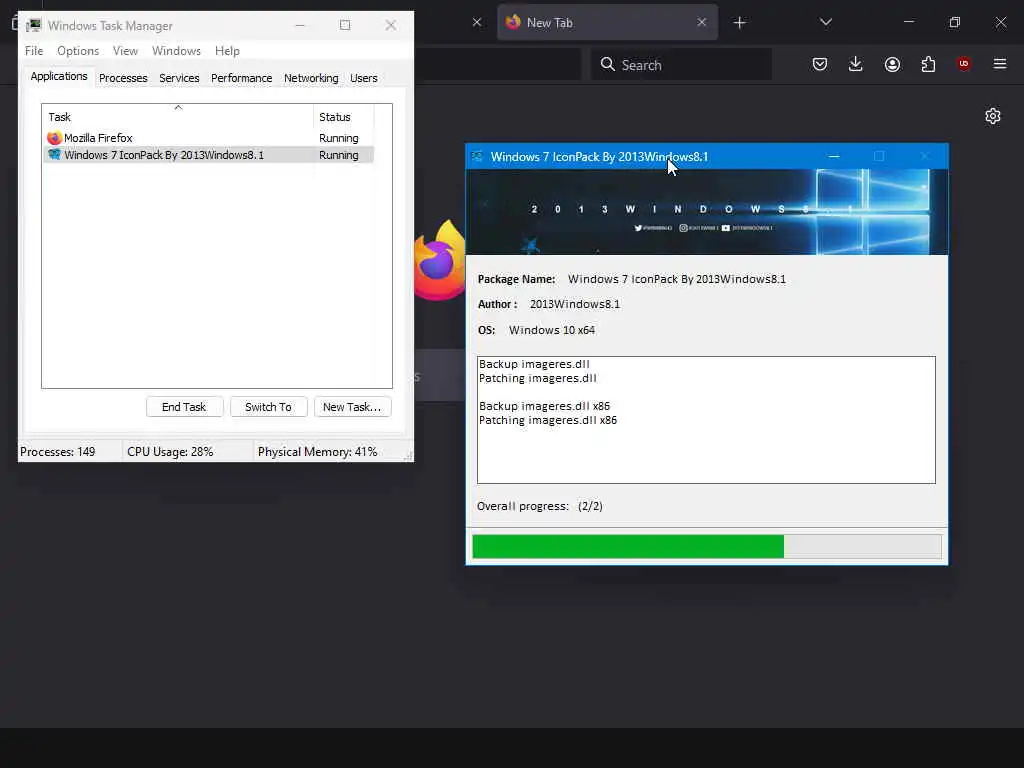Image resolution: width=1024 pixels, height=768 pixels.
Task: Click the Firefox icon on New Tab
Action: pyautogui.click(x=439, y=261)
